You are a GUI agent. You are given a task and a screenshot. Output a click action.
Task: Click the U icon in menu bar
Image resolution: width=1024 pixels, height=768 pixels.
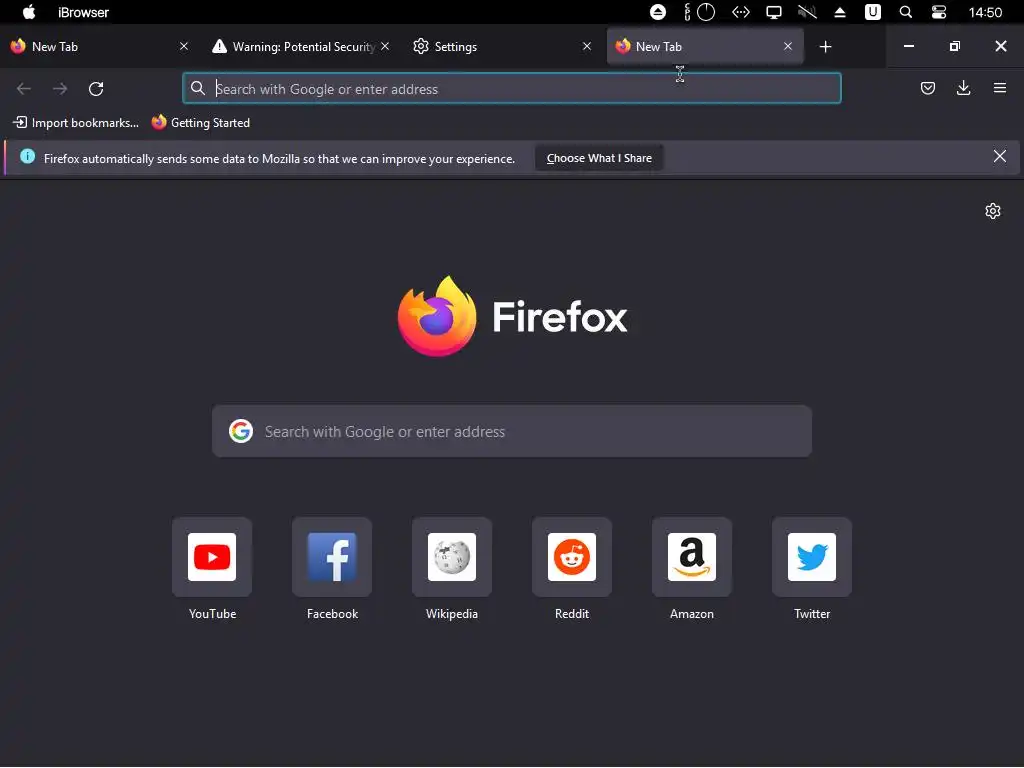(x=872, y=12)
